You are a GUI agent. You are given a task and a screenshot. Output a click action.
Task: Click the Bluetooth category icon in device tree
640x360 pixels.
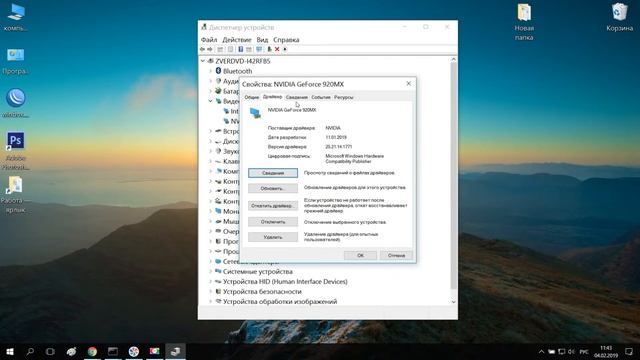click(x=218, y=71)
